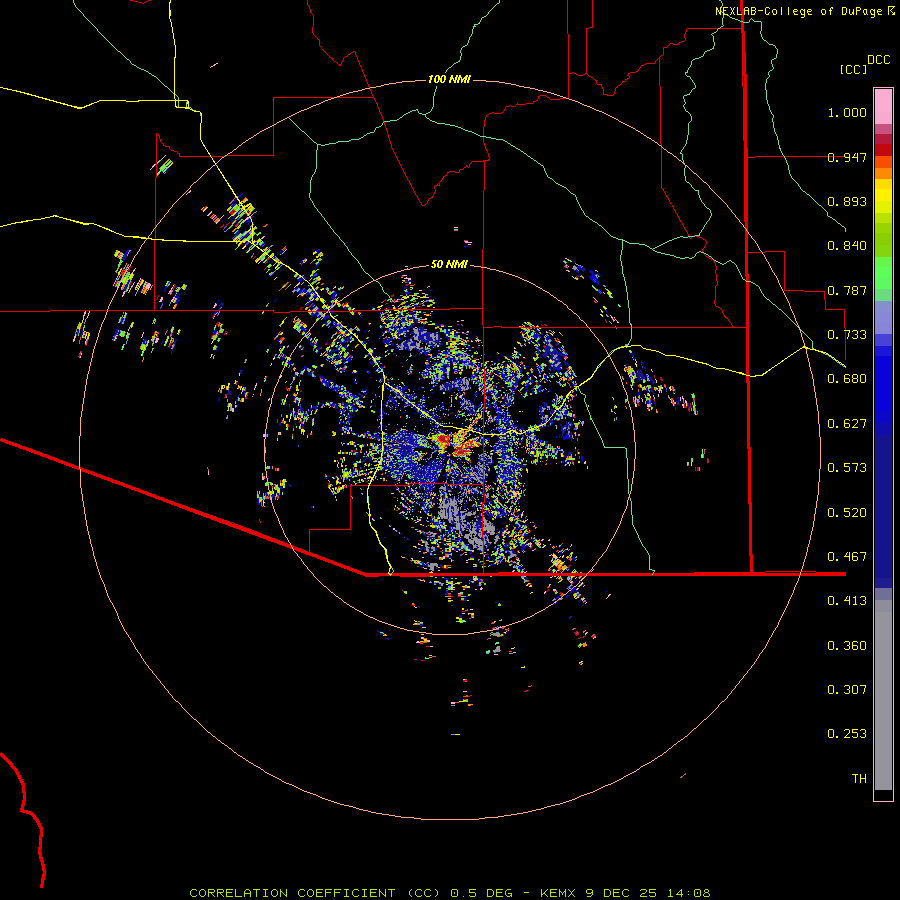Select the 0.253 legend value
Image resolution: width=900 pixels, height=900 pixels.
(847, 734)
